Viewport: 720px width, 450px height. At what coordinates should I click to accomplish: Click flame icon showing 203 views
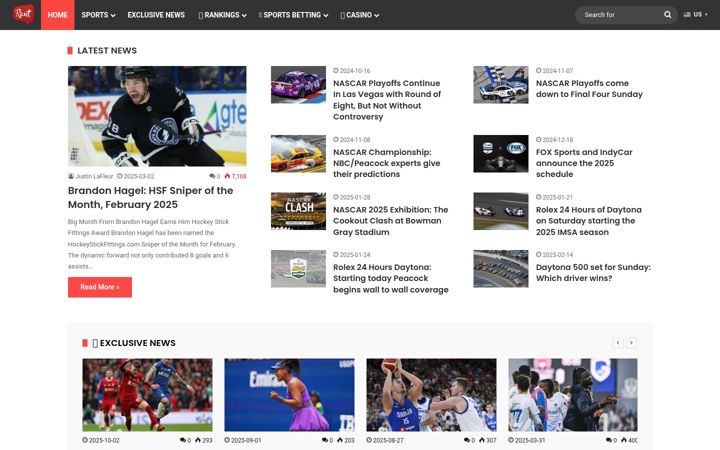(340, 440)
